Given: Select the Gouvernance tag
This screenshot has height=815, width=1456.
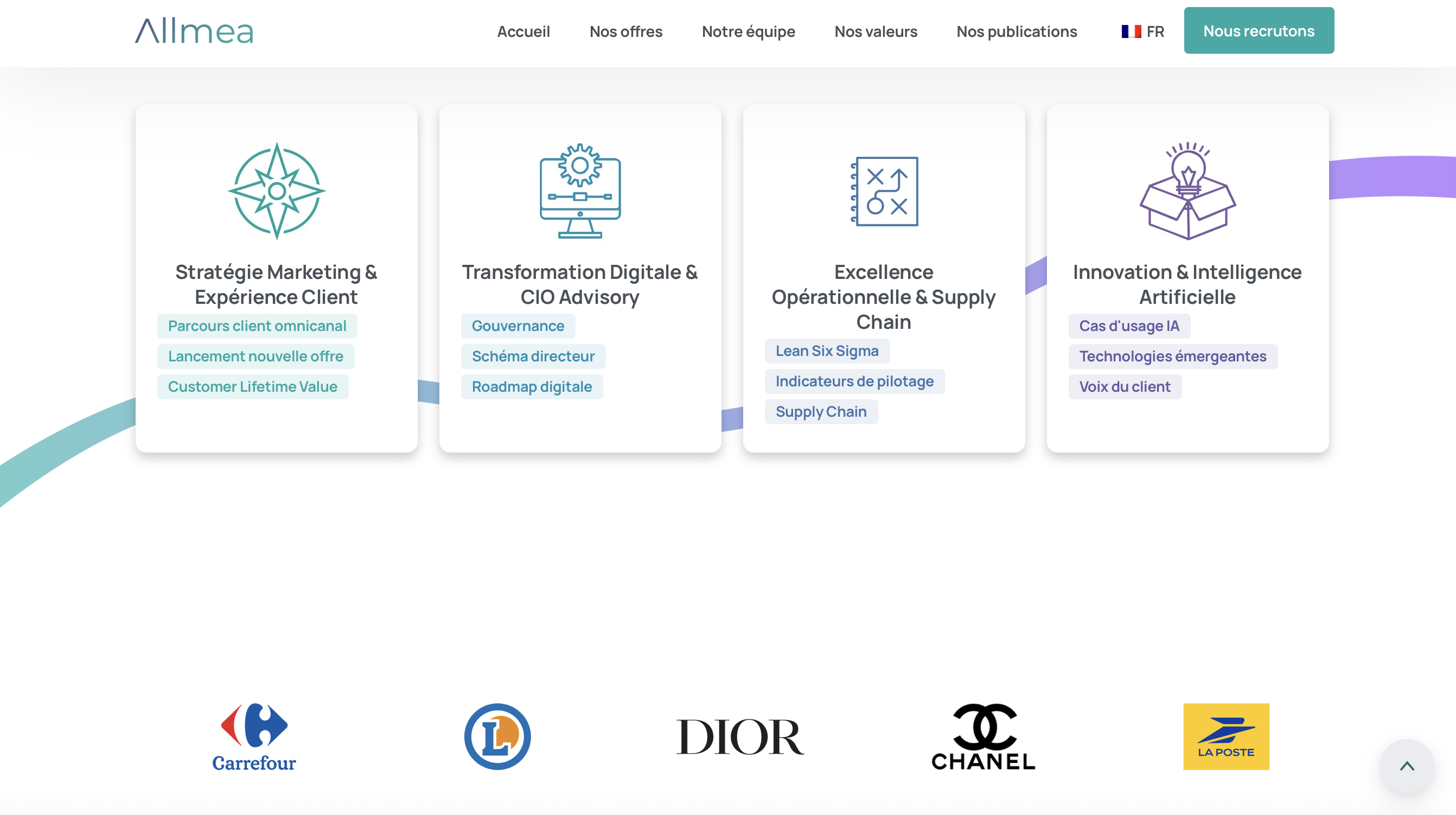Looking at the screenshot, I should coord(518,326).
